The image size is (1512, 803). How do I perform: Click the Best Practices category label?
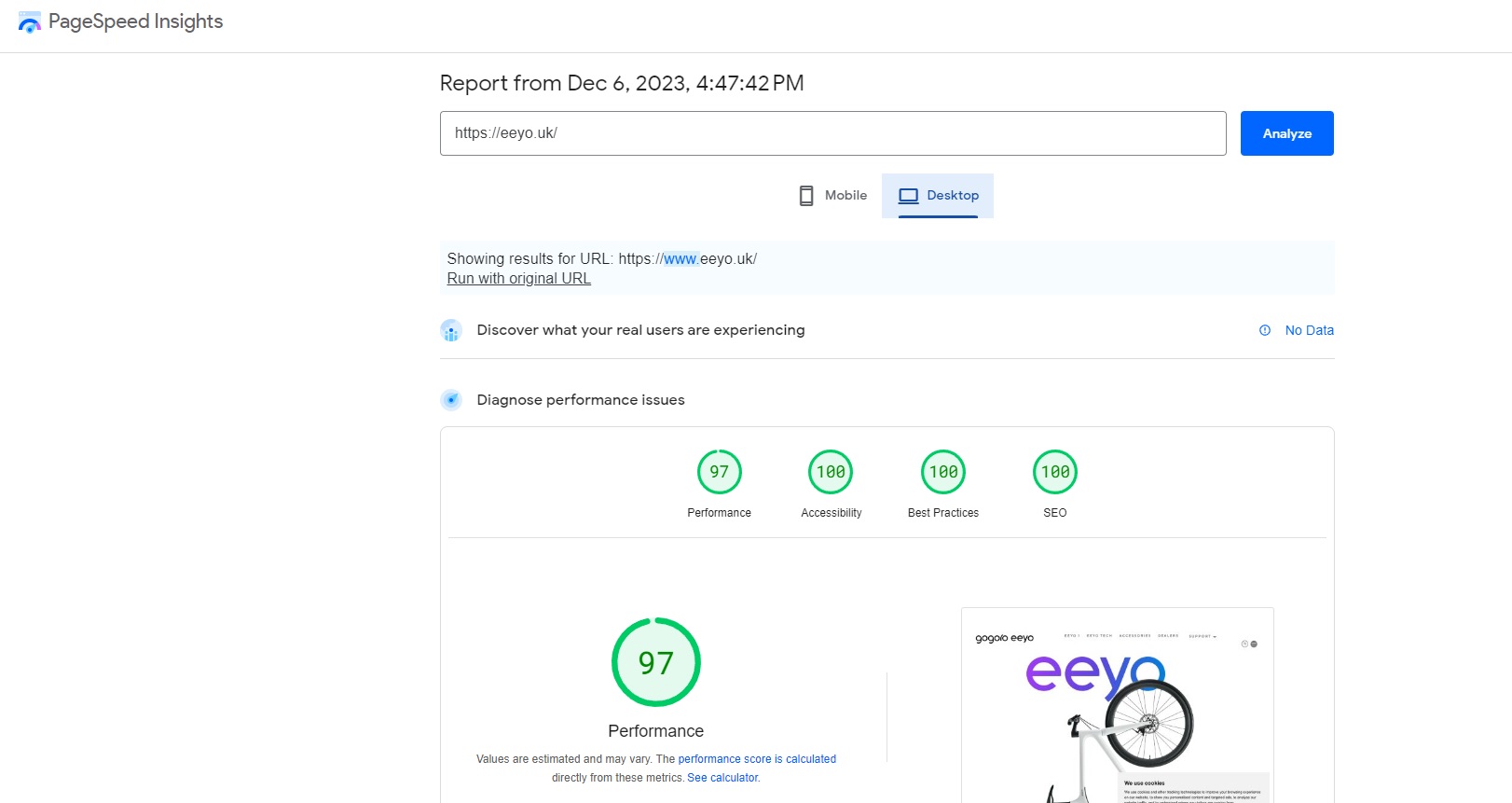[943, 513]
